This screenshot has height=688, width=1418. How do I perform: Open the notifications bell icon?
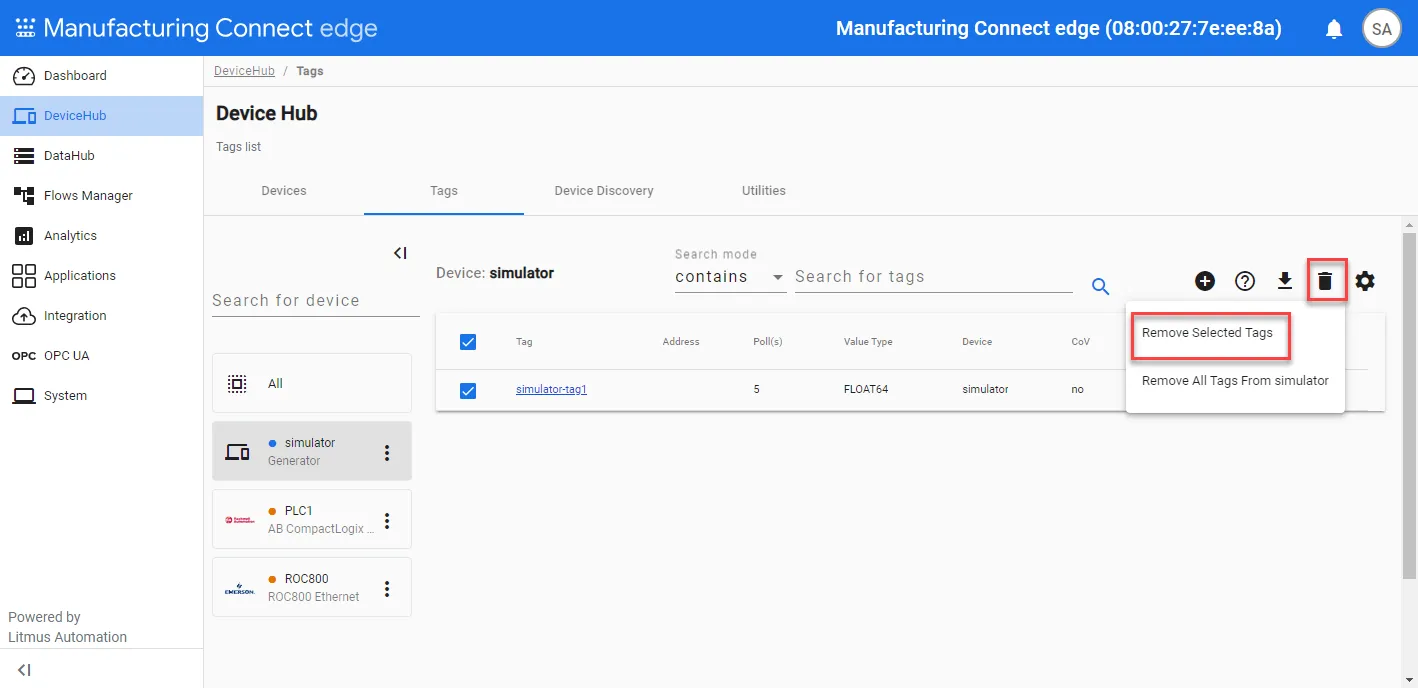(x=1334, y=29)
